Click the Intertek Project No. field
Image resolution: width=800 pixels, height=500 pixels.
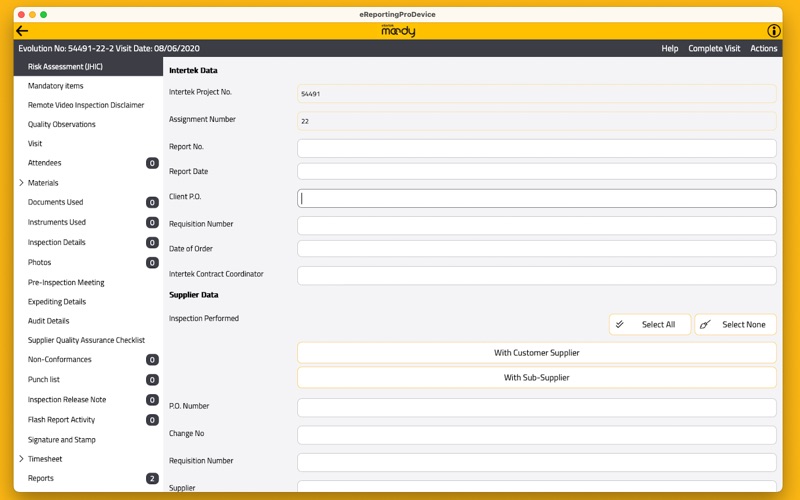[537, 94]
